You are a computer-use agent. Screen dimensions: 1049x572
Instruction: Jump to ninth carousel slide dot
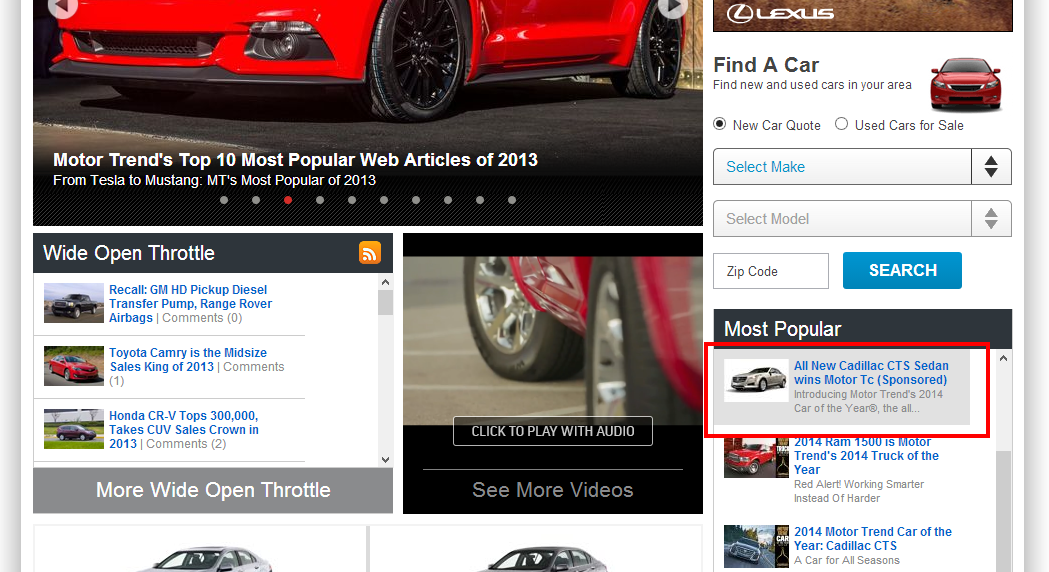point(480,200)
